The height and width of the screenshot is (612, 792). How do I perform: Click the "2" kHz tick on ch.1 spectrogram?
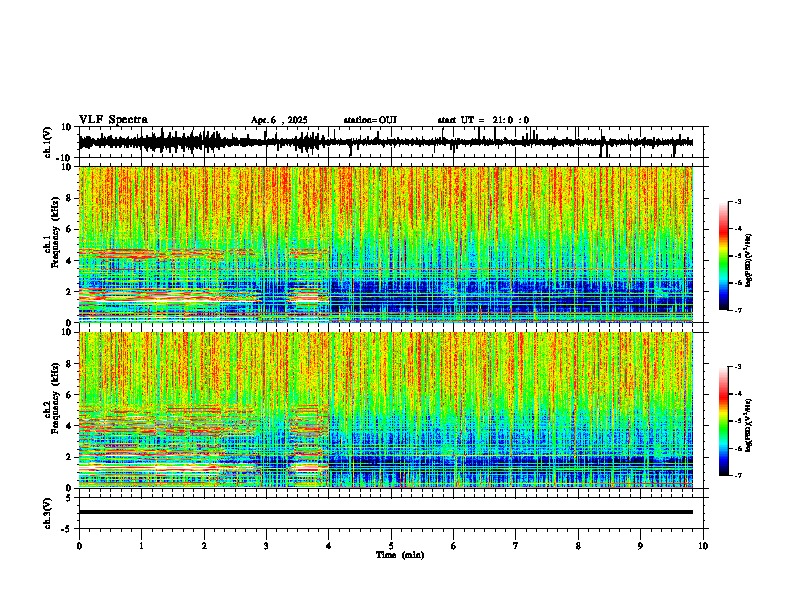[70, 291]
